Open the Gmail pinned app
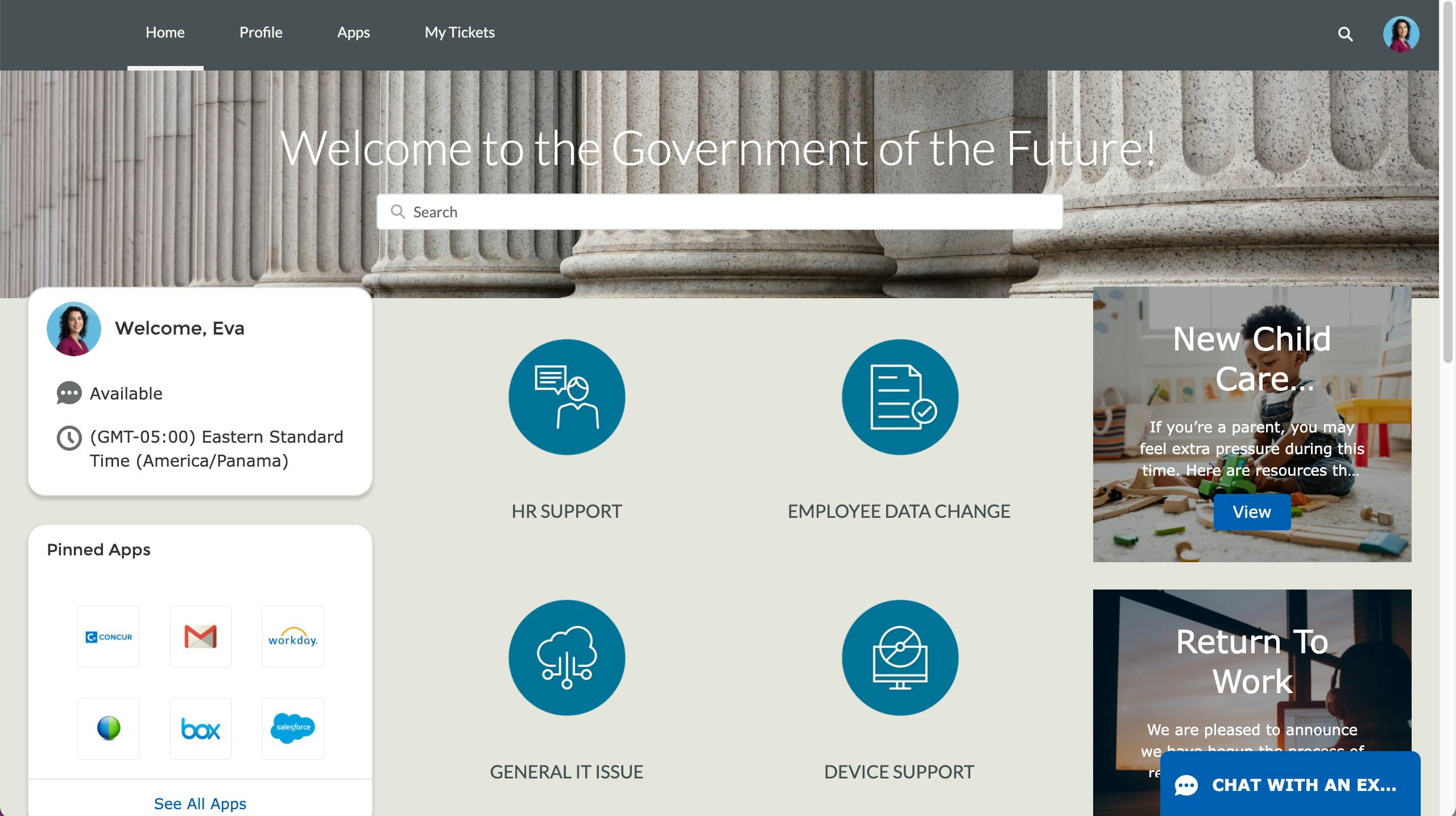The height and width of the screenshot is (816, 1456). [x=201, y=637]
